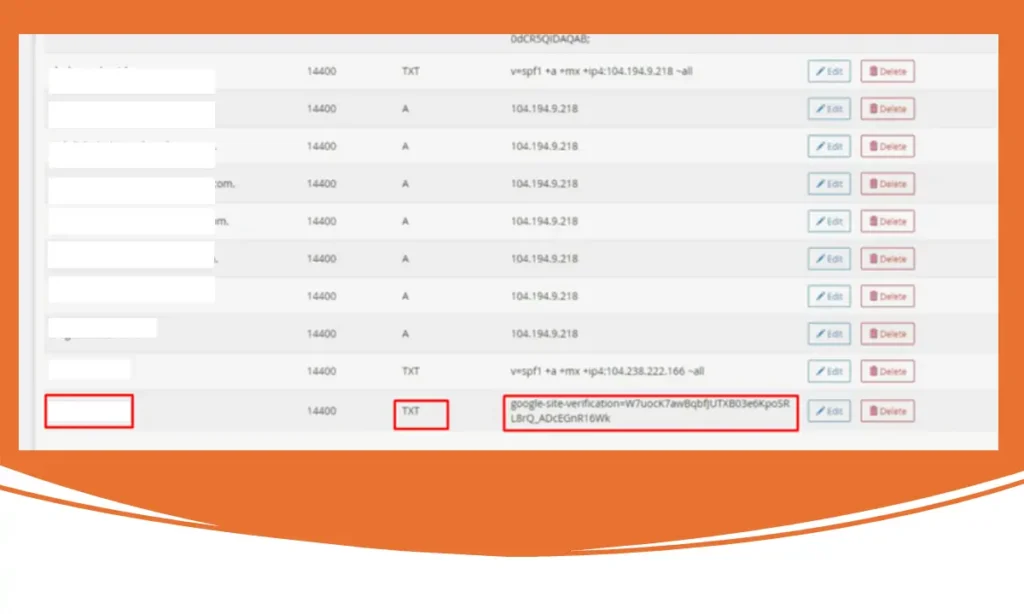Click TTL 14400 in google-site-verification row
Viewport: 1024px width, 614px height.
pyautogui.click(x=321, y=411)
